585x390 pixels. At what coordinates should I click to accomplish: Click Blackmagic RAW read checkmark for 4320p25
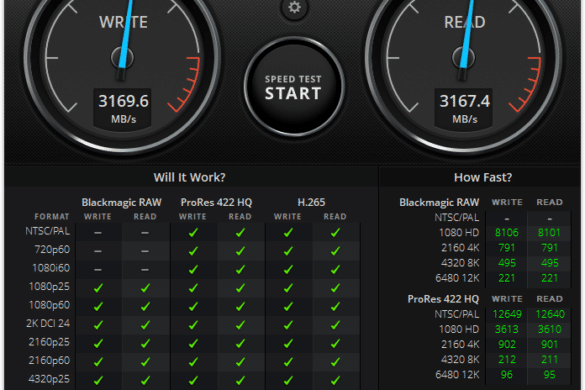point(146,380)
